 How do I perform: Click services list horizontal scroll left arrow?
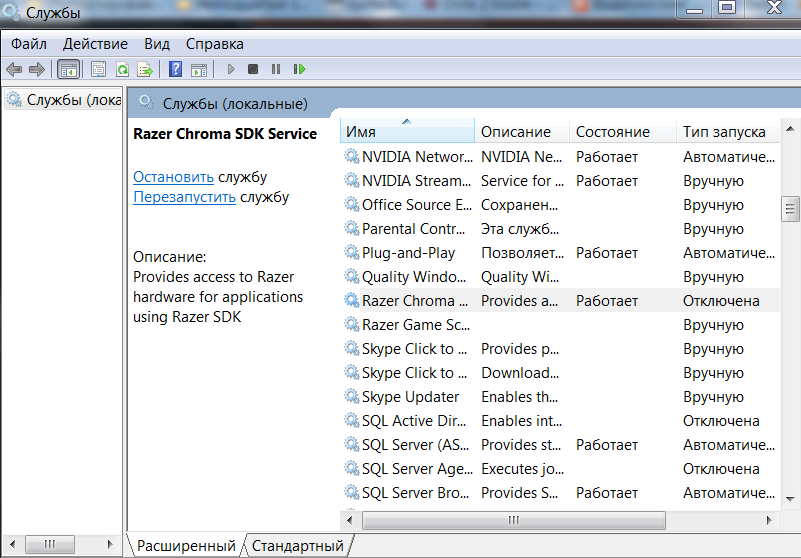(349, 520)
